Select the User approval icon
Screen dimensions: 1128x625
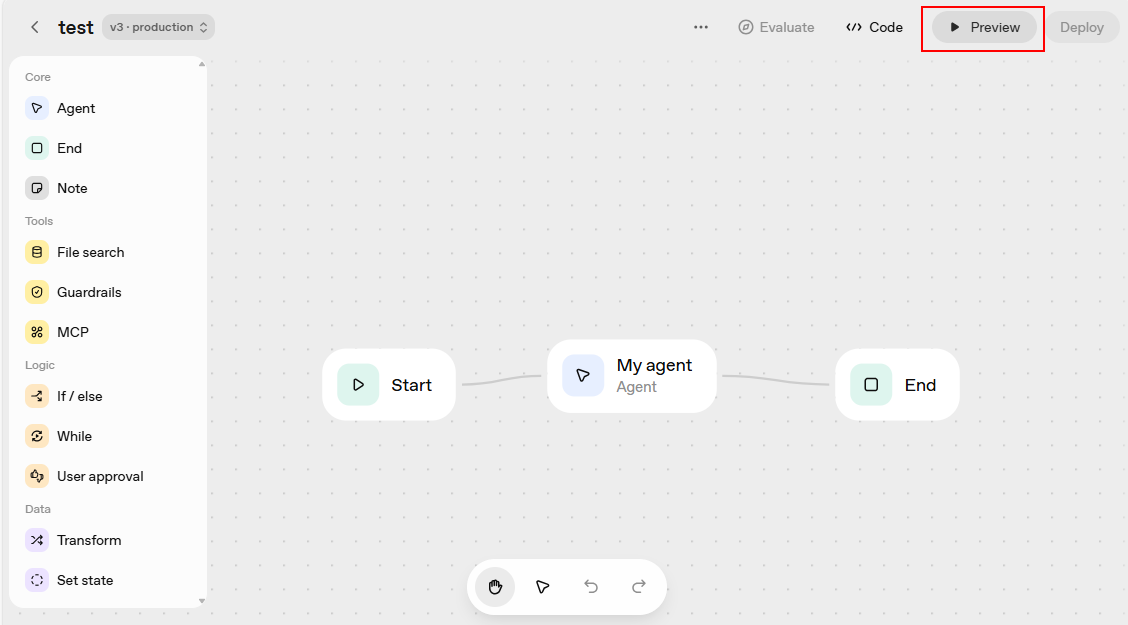pos(37,476)
